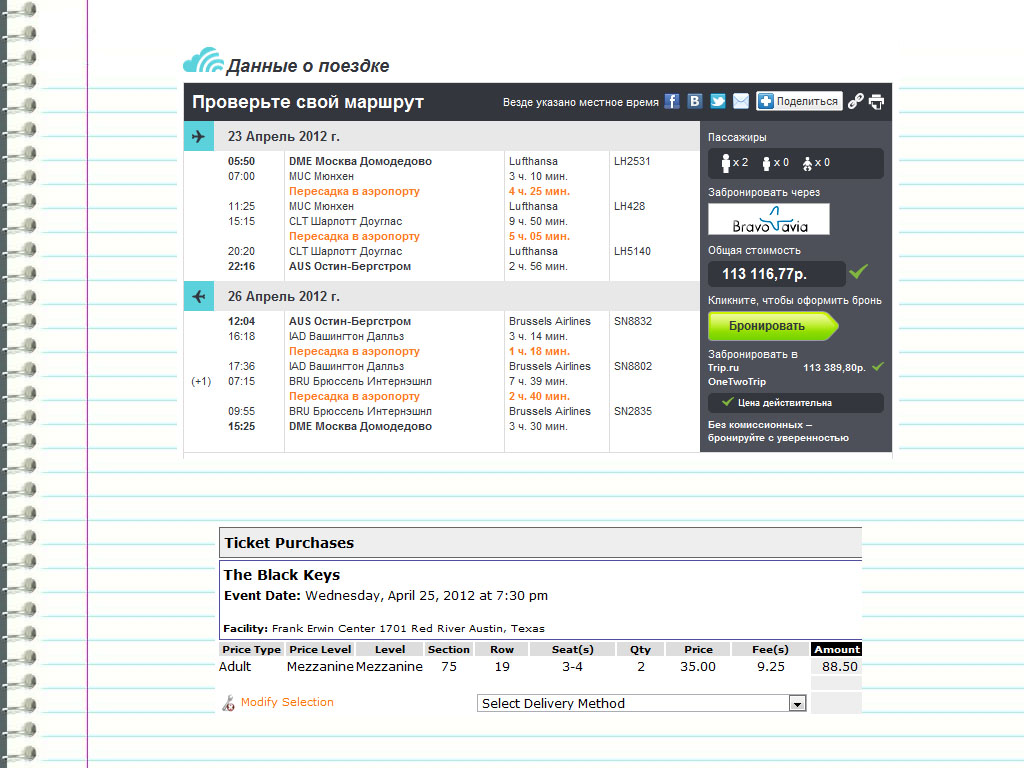Screen dimensions: 1024x768
Task: Click the 88.50 amount cell
Action: pyautogui.click(x=839, y=667)
